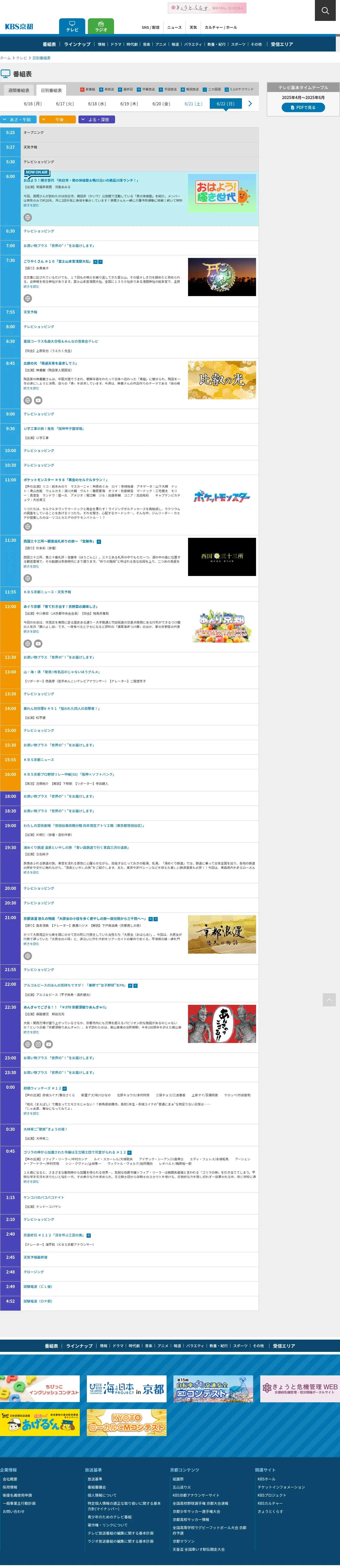This screenshot has height=1568, width=340.
Task: Click the KBS京都 logo
Action: tap(19, 26)
